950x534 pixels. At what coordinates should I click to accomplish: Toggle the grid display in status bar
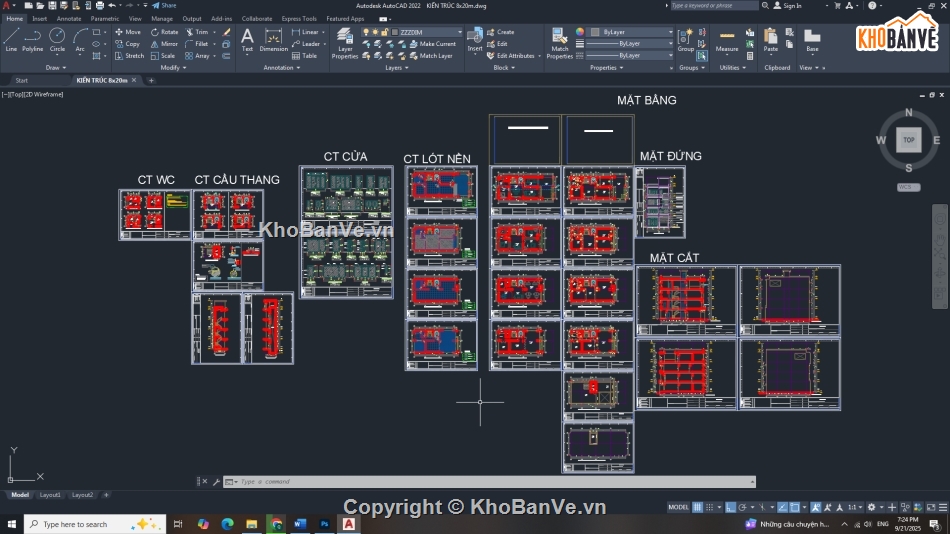[x=698, y=508]
